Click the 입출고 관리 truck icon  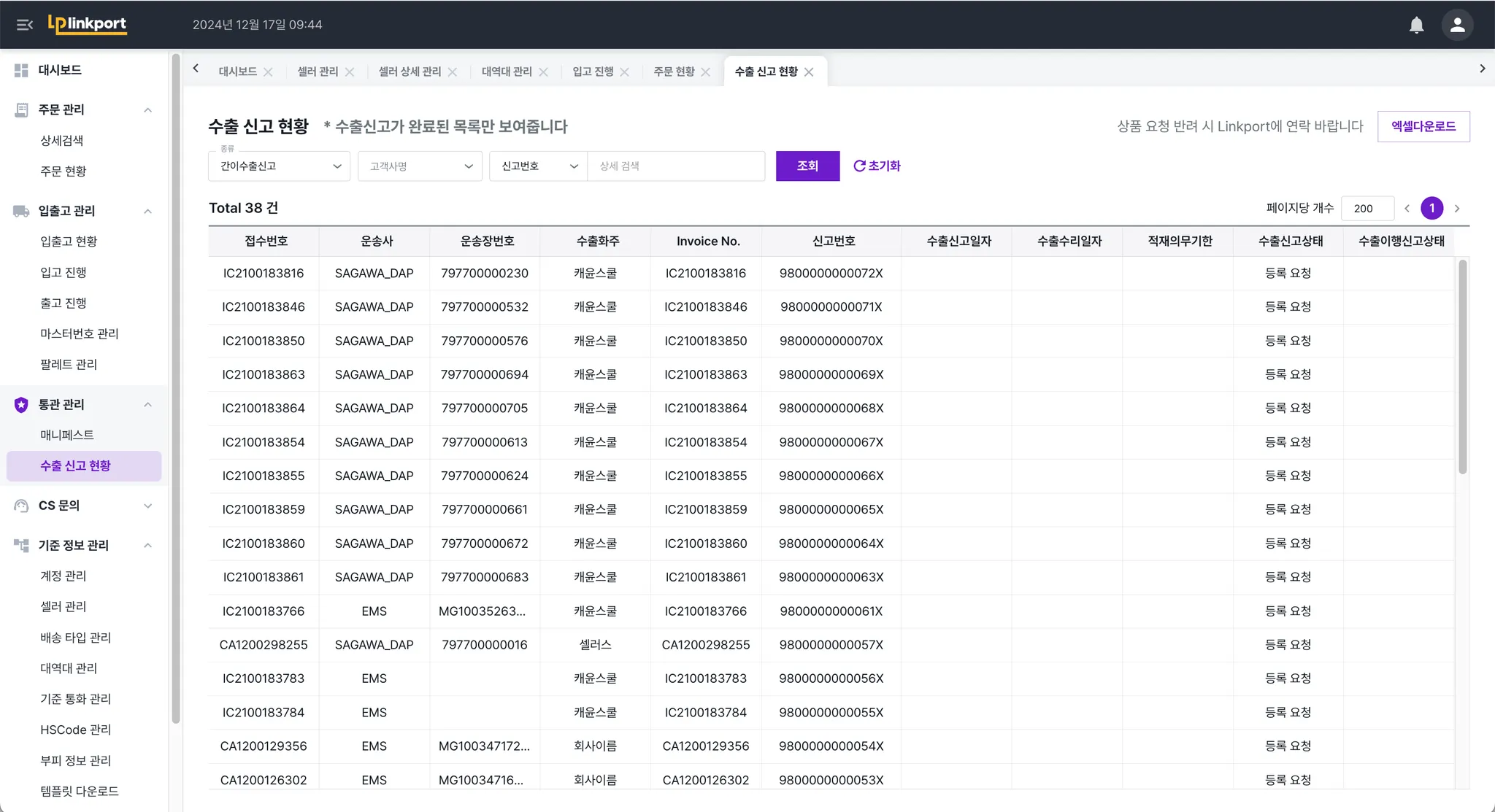[21, 211]
